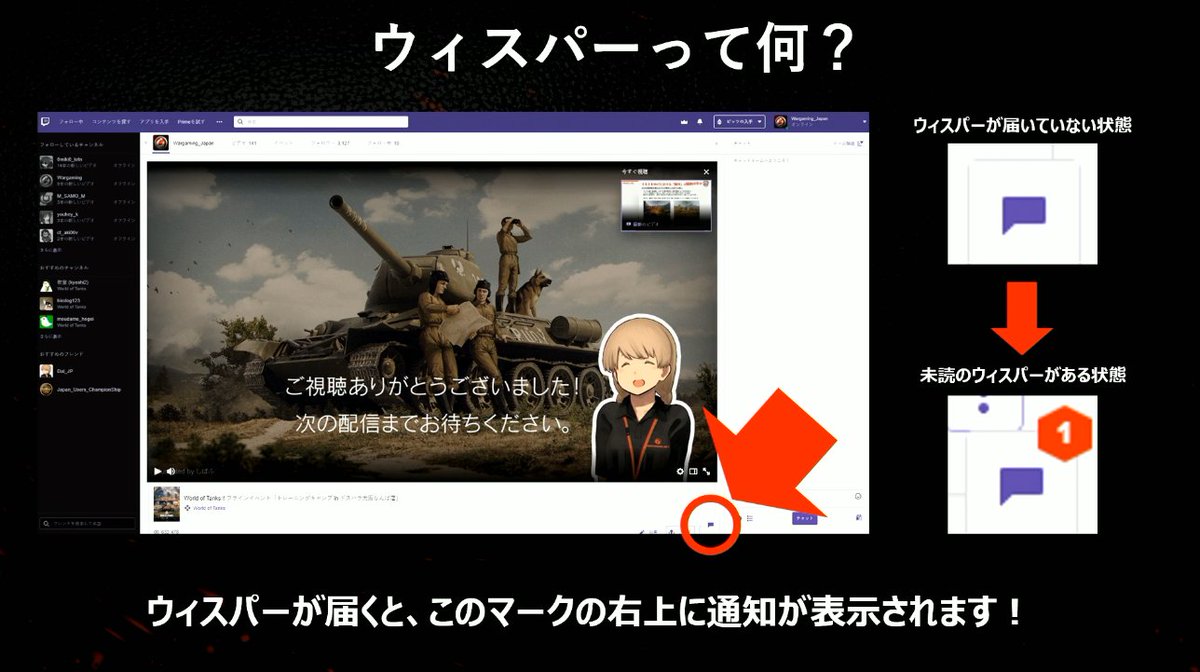
Task: Open recommended channel kisslog123
Action: click(88, 303)
